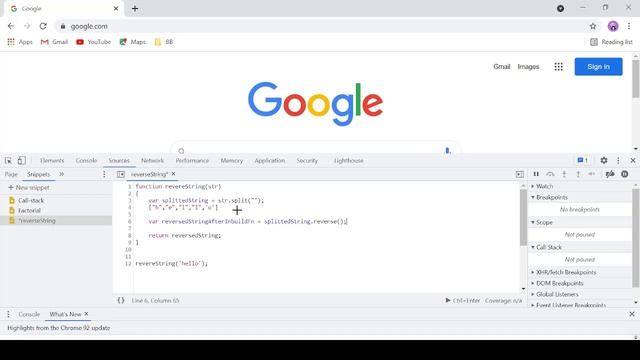640x360 pixels.
Task: Open the issues counter badge
Action: (x=582, y=160)
